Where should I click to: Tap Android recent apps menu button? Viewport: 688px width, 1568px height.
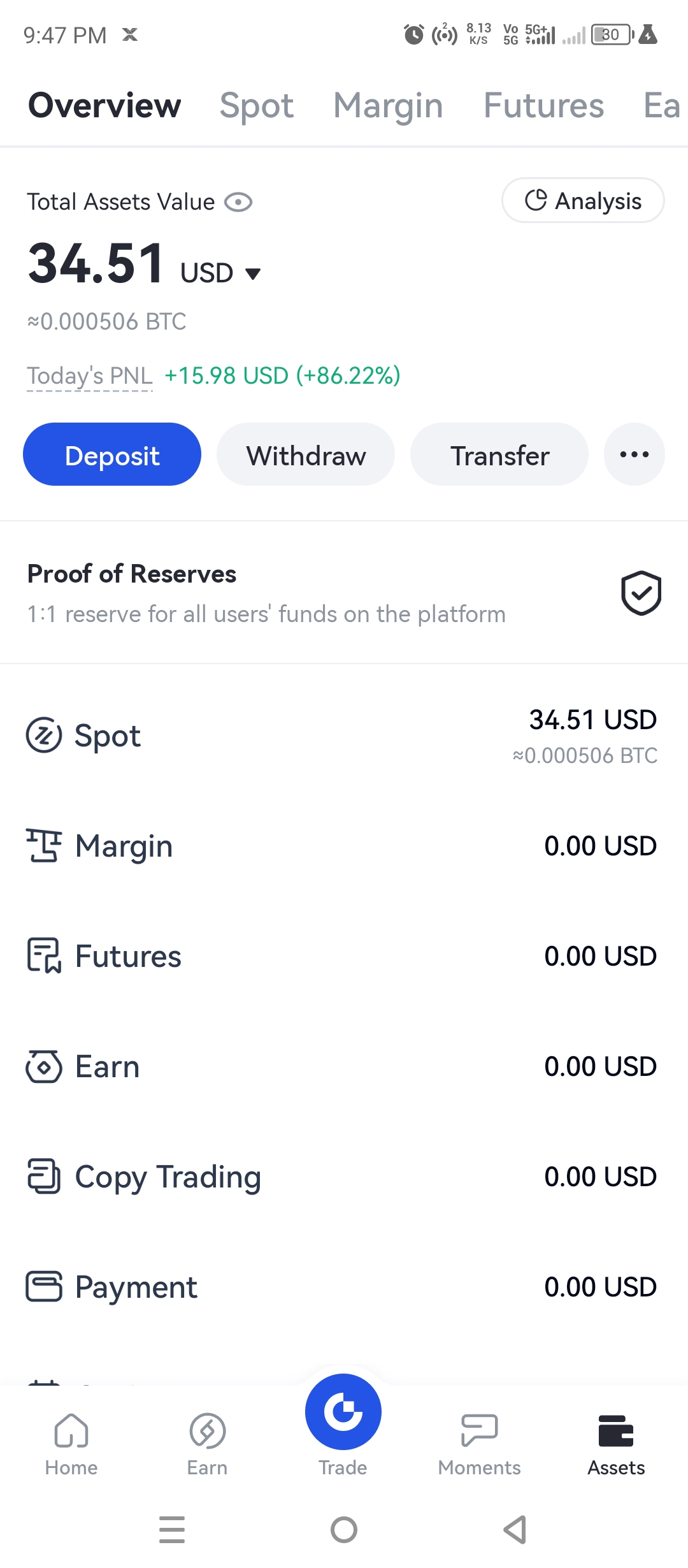[x=172, y=1530]
